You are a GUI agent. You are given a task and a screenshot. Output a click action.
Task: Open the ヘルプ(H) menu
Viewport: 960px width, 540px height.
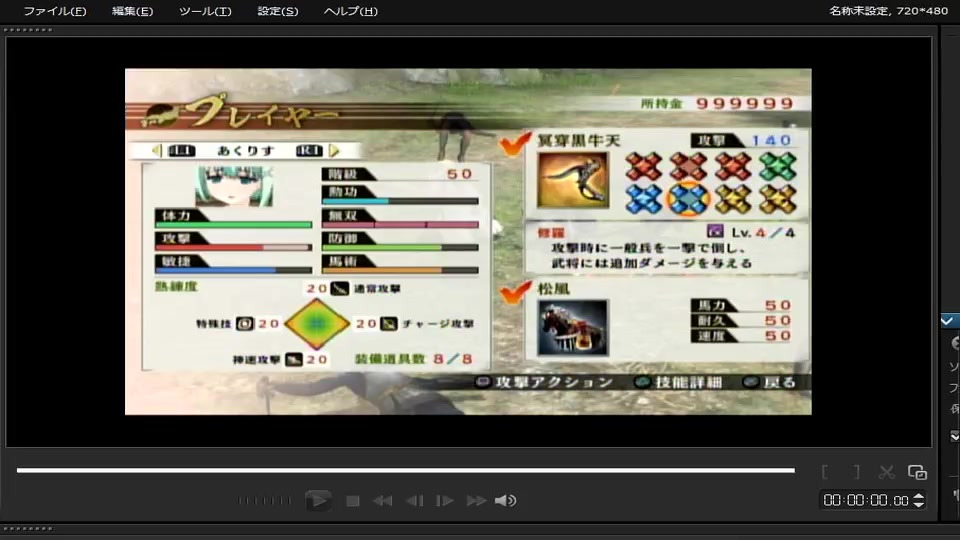pos(350,11)
